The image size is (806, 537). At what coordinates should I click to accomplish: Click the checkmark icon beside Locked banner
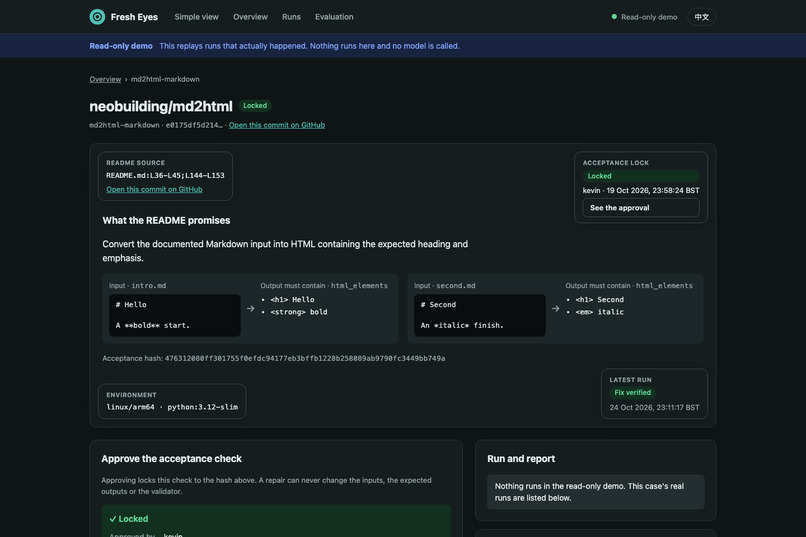coord(113,519)
